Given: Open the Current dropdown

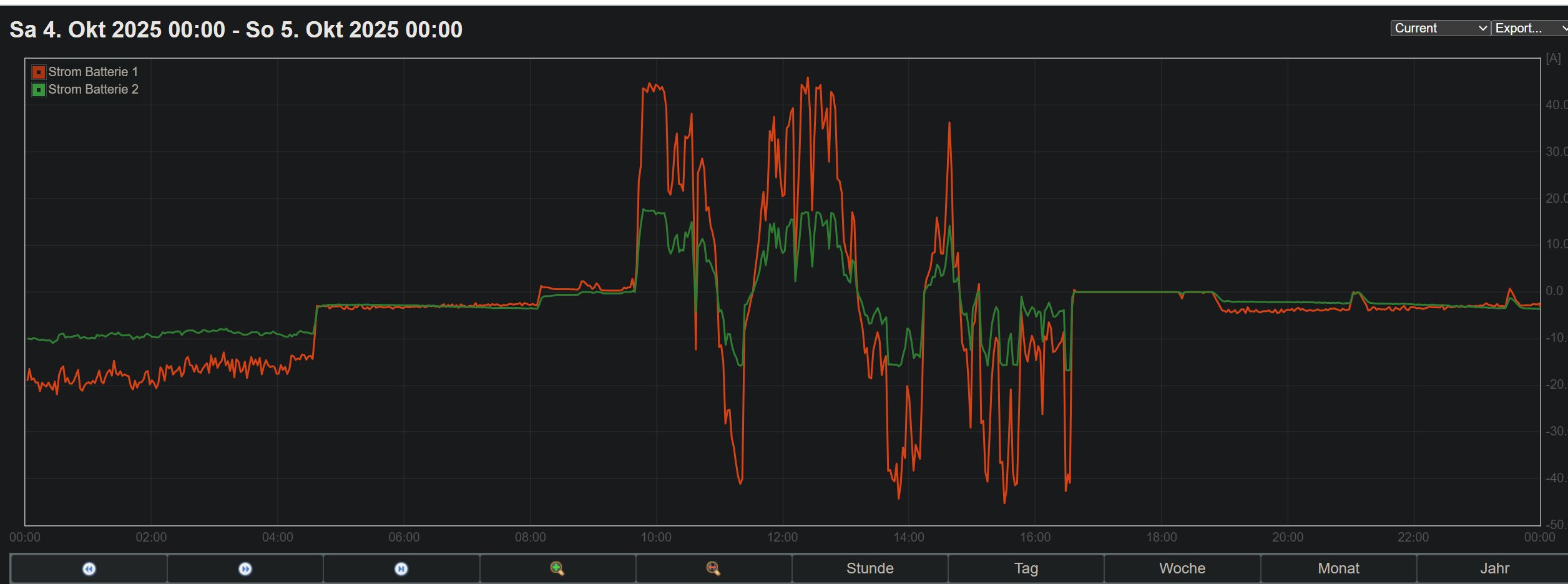Looking at the screenshot, I should (x=1440, y=28).
